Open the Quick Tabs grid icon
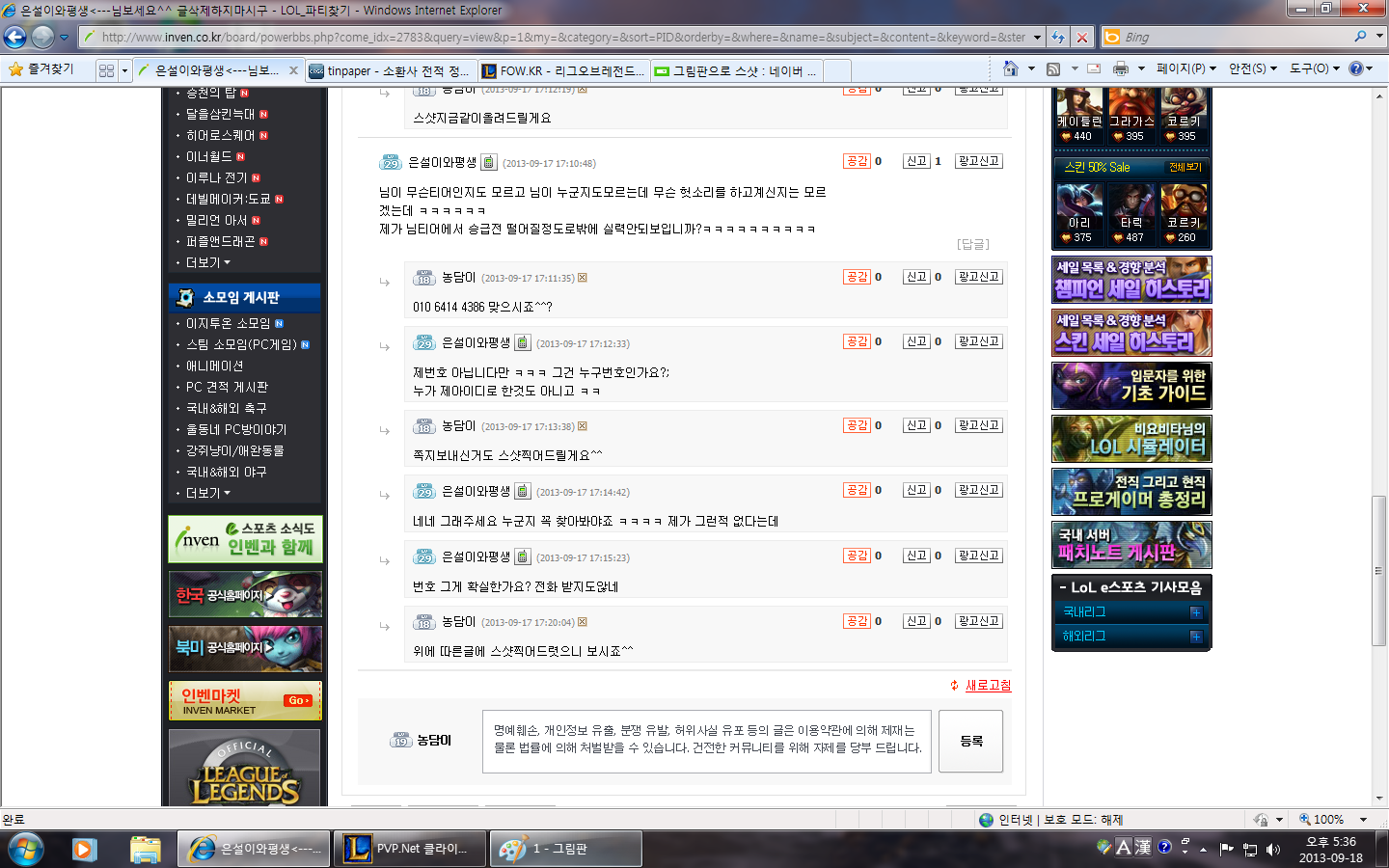1389x868 pixels. click(x=106, y=70)
